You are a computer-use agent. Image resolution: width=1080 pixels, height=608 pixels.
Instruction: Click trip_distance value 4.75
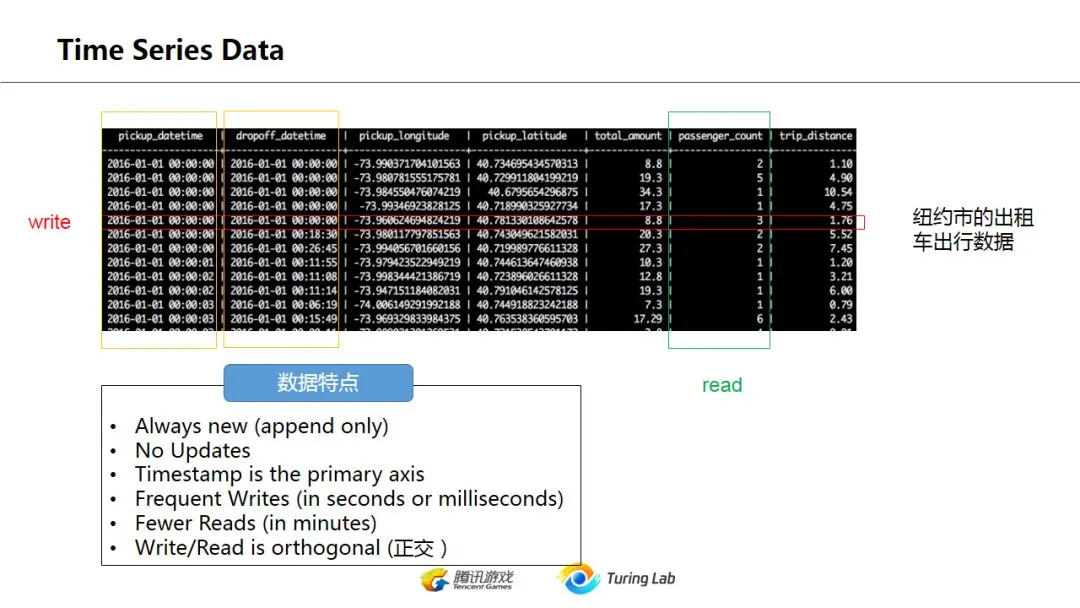[x=841, y=206]
